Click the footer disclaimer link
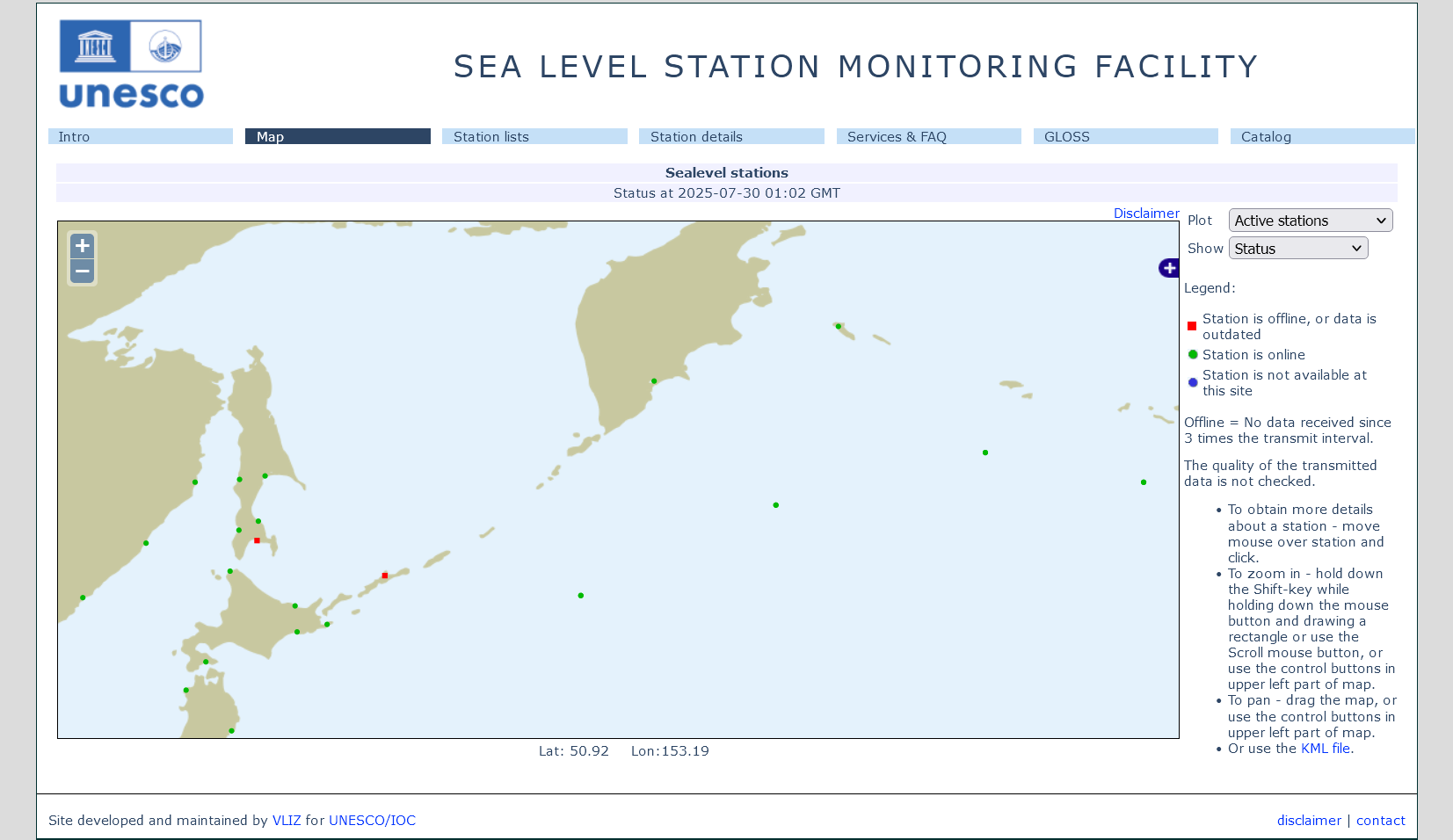 click(x=1309, y=821)
